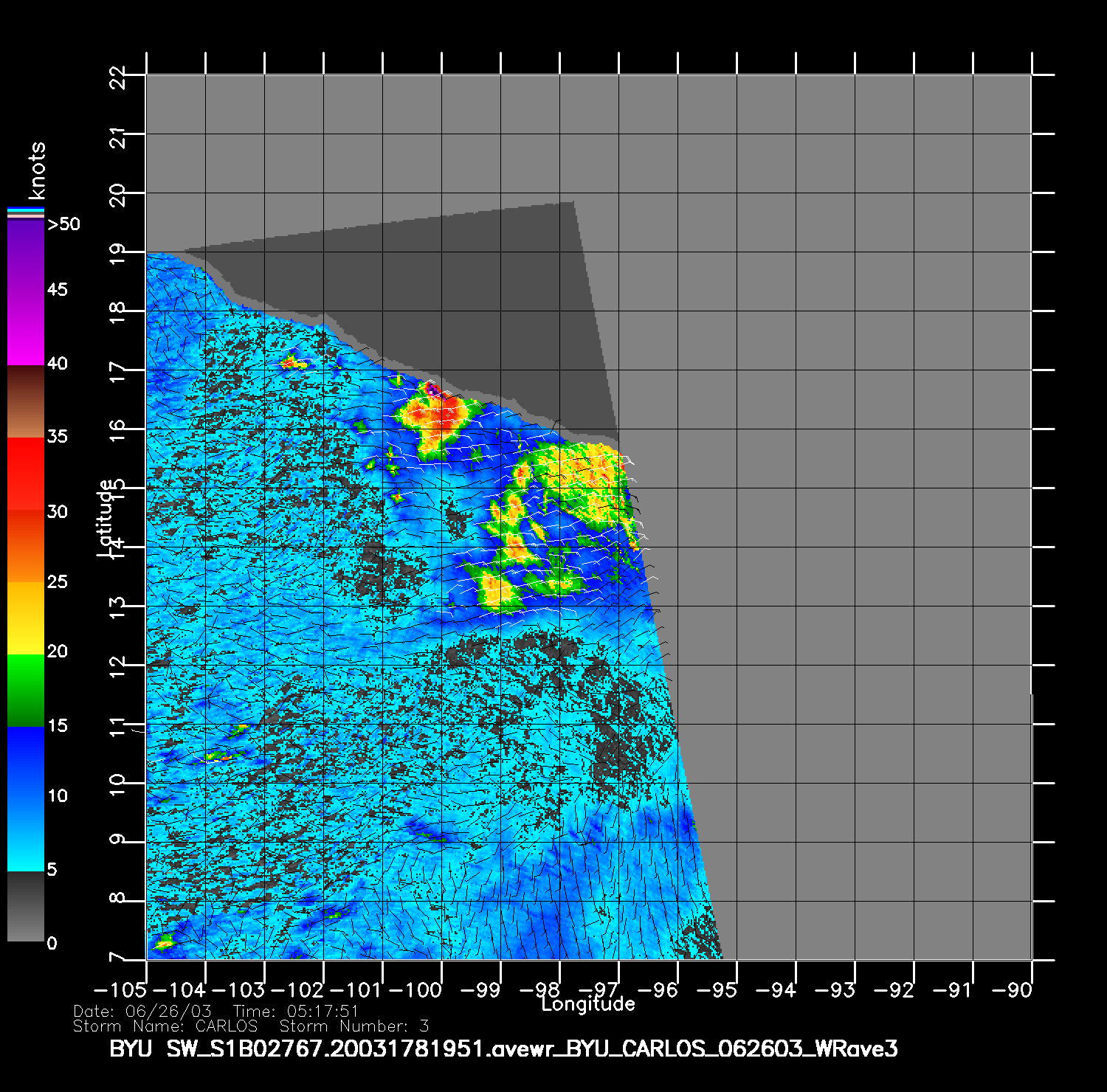Pick the yellow 20–25 knots color band
1107x1092 pixels.
click(x=25, y=618)
